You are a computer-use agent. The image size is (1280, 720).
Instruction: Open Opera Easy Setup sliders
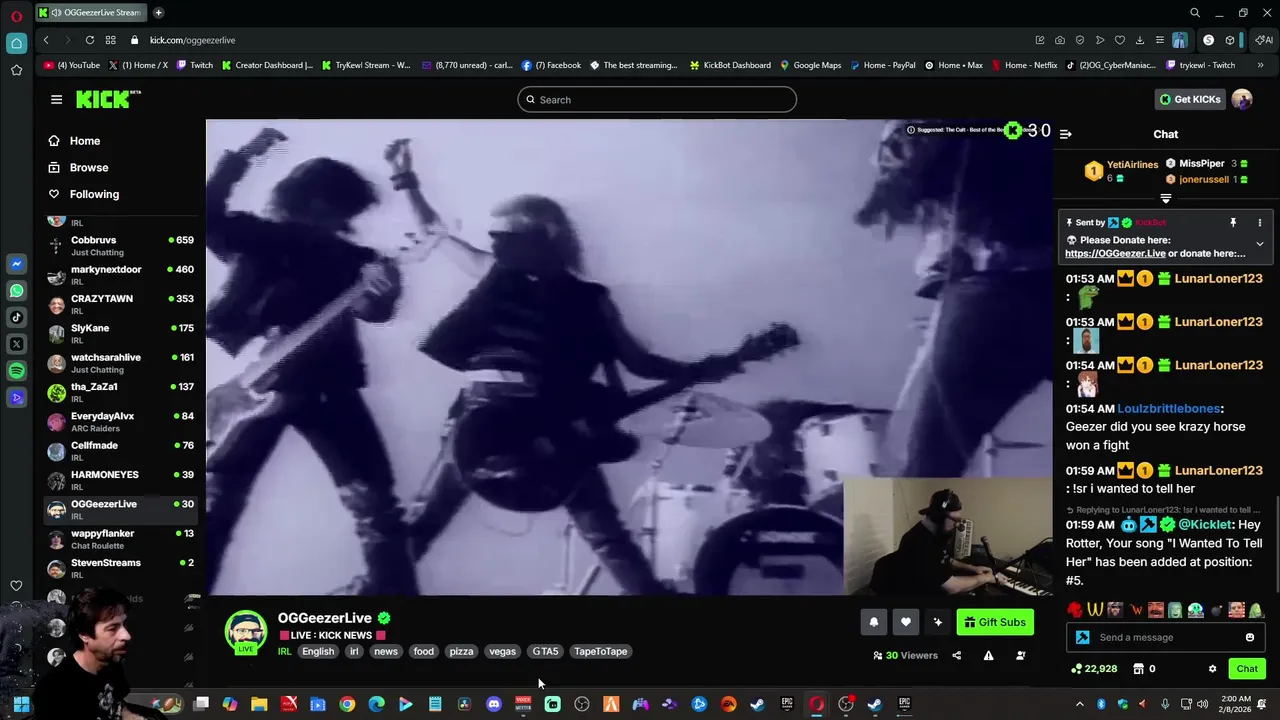tap(1160, 40)
